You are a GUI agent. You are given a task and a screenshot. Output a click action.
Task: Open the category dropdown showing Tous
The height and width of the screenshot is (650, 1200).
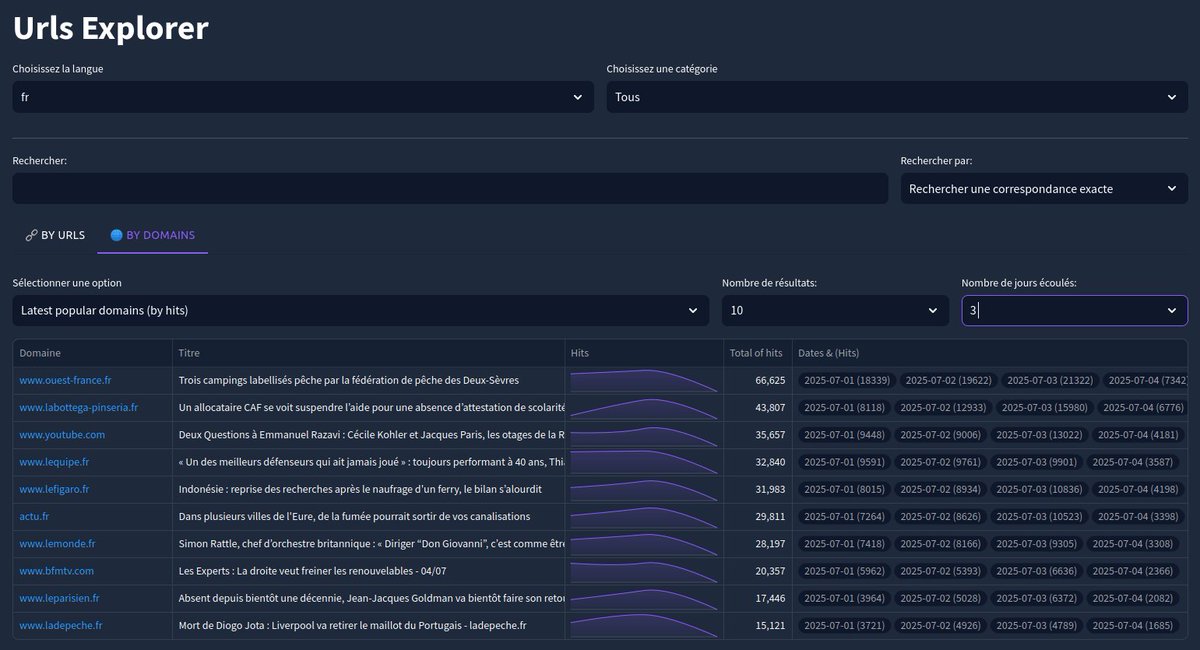tap(897, 97)
